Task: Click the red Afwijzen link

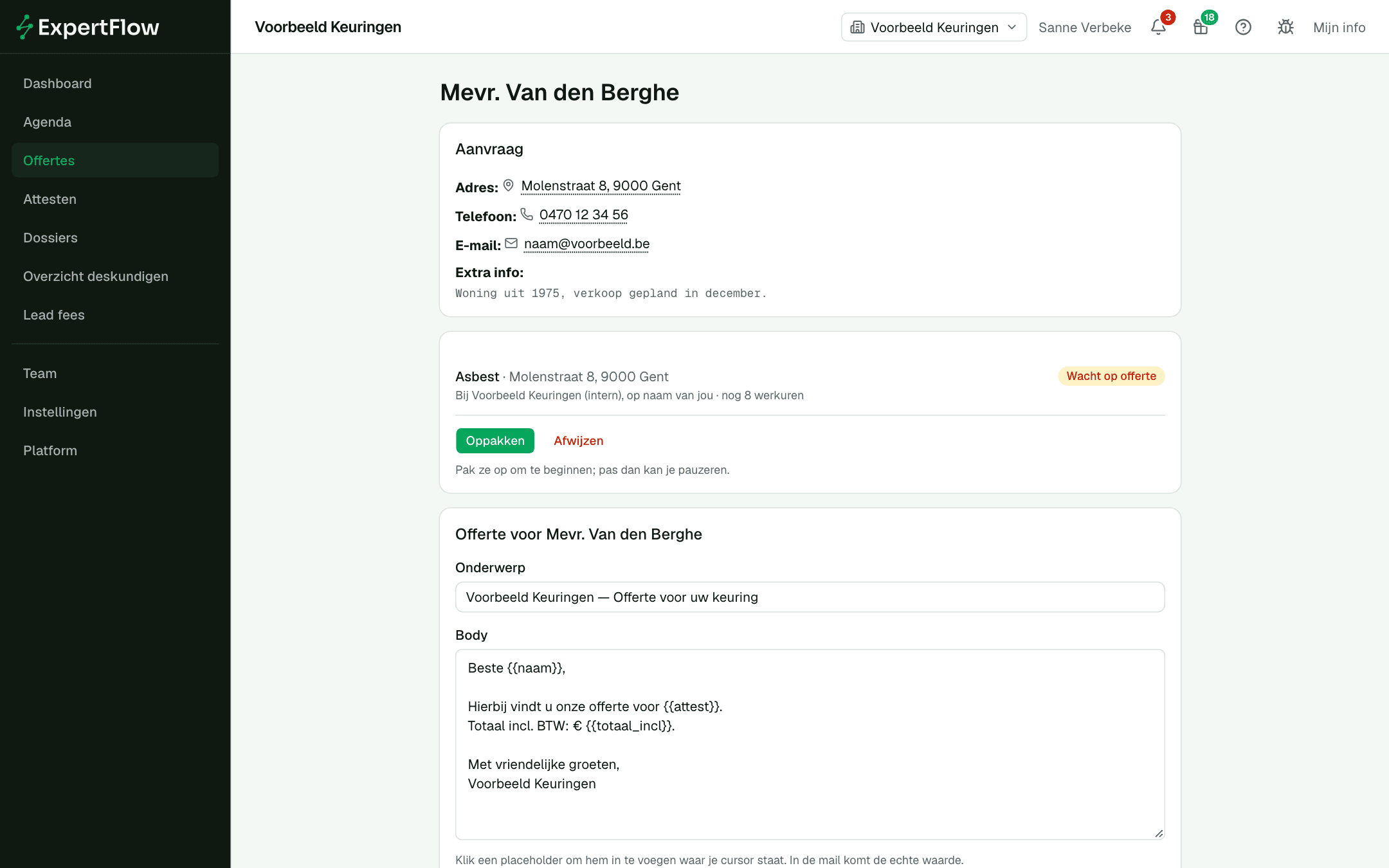Action: click(579, 440)
